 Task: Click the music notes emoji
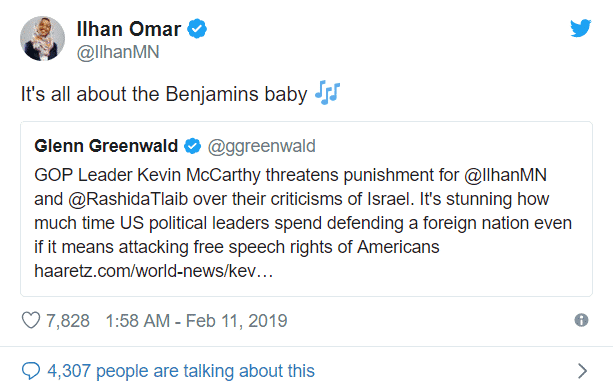pos(328,93)
